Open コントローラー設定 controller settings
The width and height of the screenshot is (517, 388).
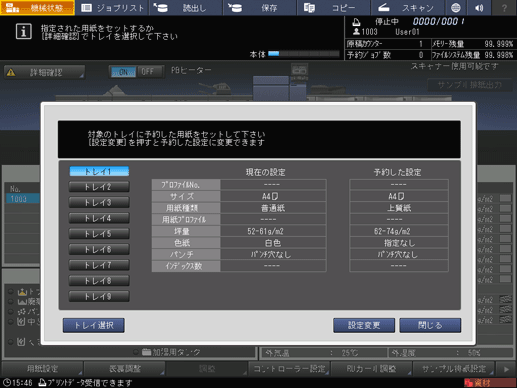tap(289, 368)
